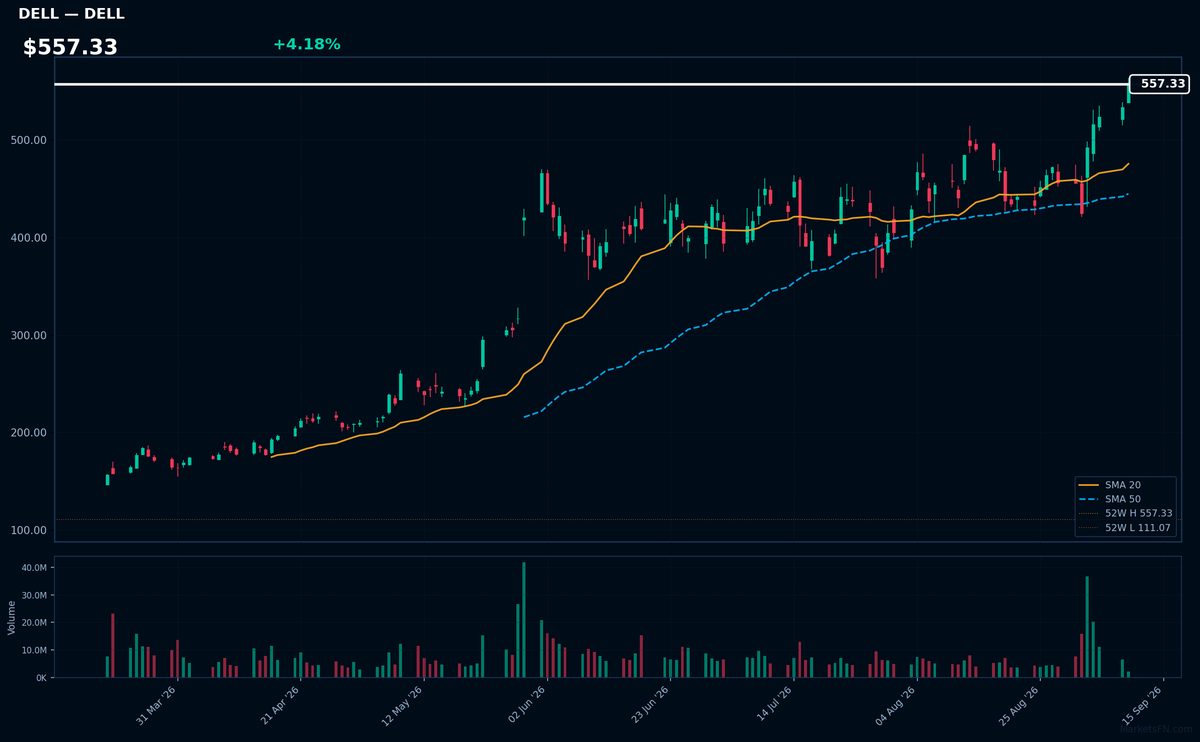Click the 200.00 price axis label
This screenshot has width=1200, height=742.
point(29,433)
